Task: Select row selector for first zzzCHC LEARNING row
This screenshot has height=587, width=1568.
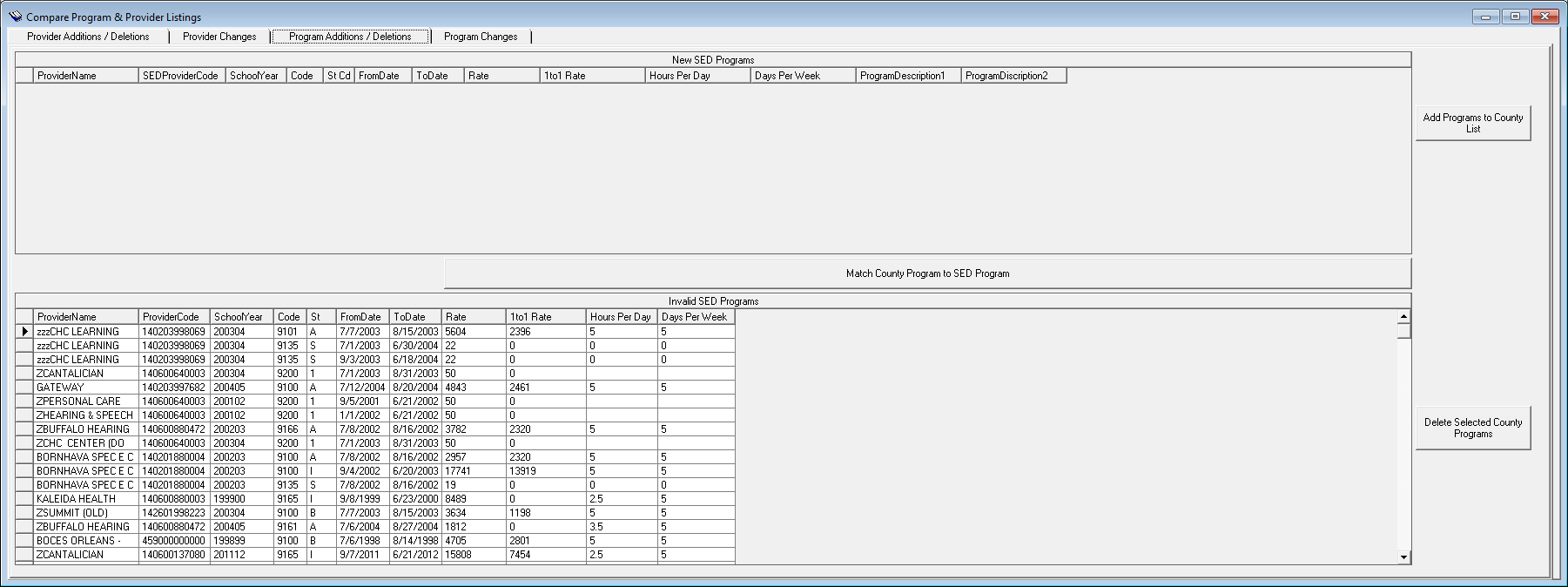Action: pyautogui.click(x=24, y=332)
